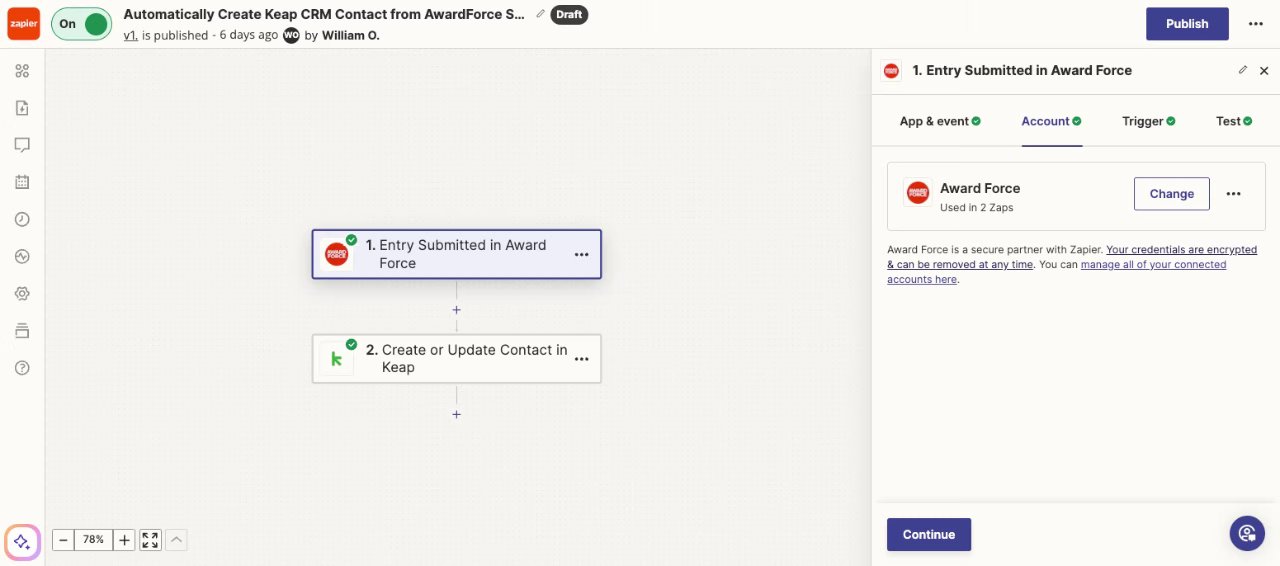The width and height of the screenshot is (1280, 566).
Task: Change the Award Force account
Action: click(1171, 194)
